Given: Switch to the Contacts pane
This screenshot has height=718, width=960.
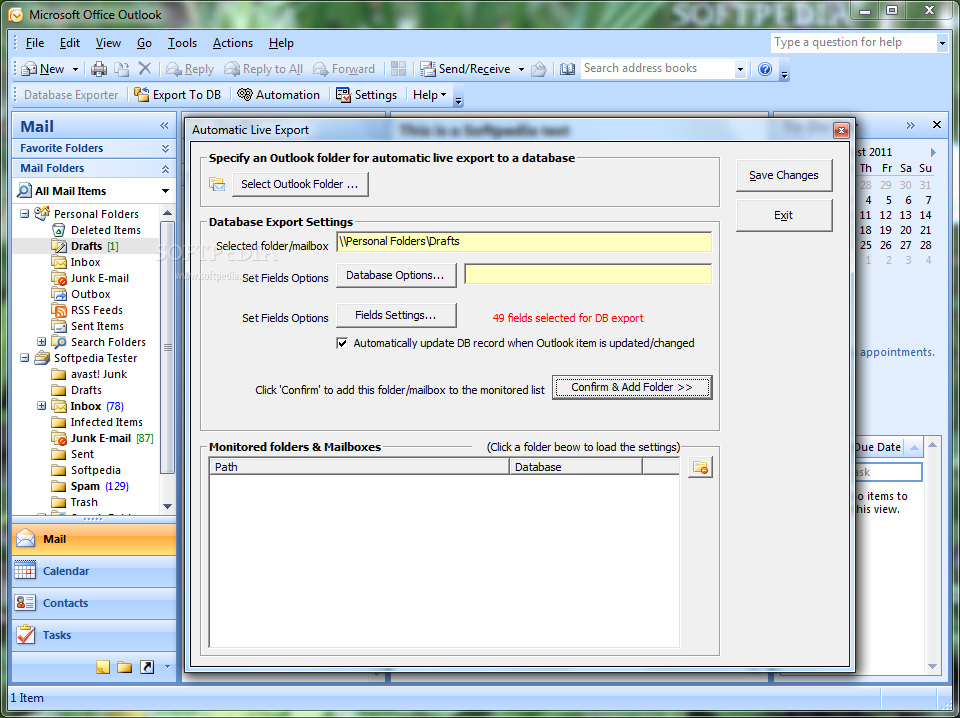Looking at the screenshot, I should point(94,603).
